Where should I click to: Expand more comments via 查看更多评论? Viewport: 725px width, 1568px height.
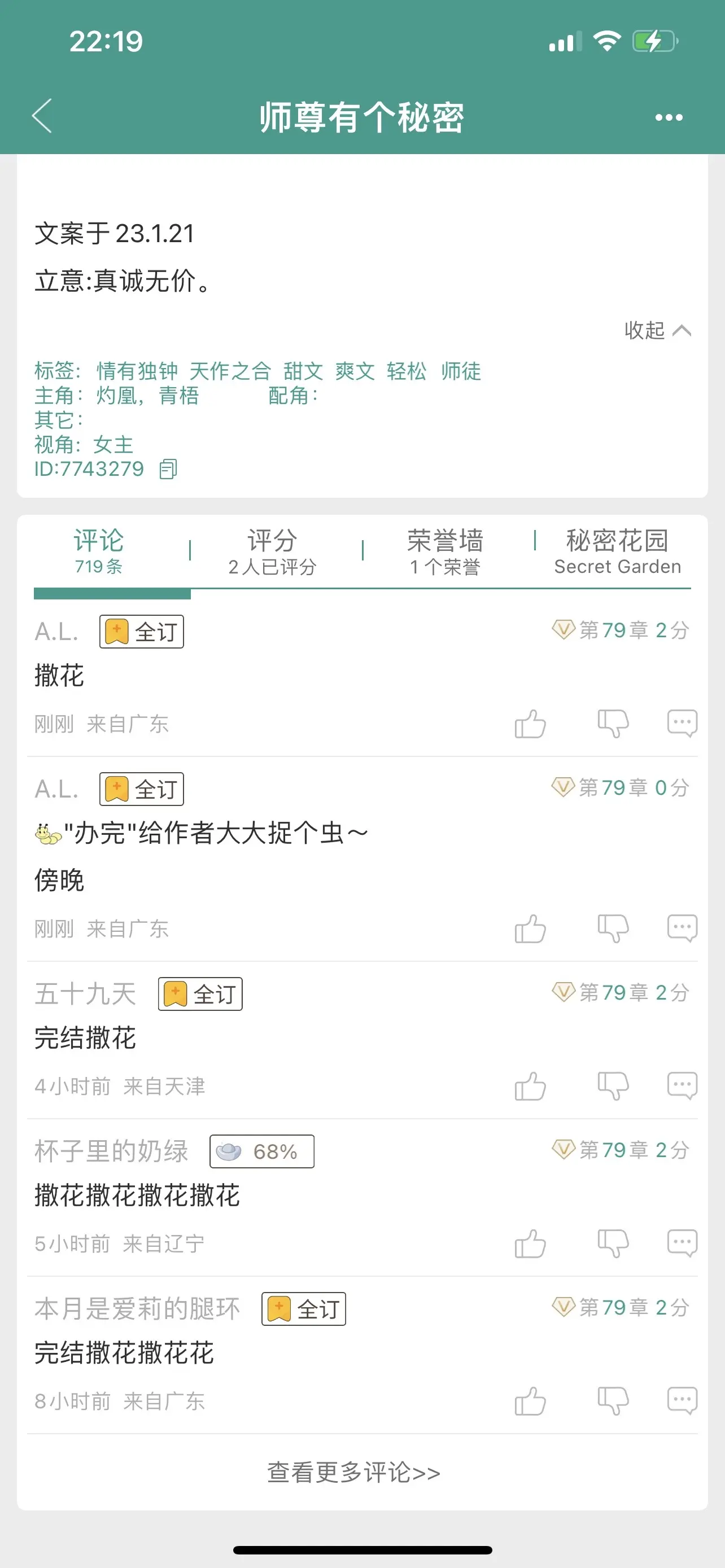point(353,1473)
